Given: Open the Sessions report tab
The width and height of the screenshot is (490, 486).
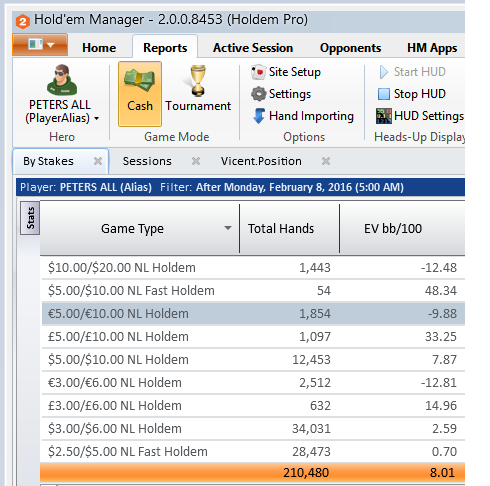Looking at the screenshot, I should pyautogui.click(x=147, y=161).
